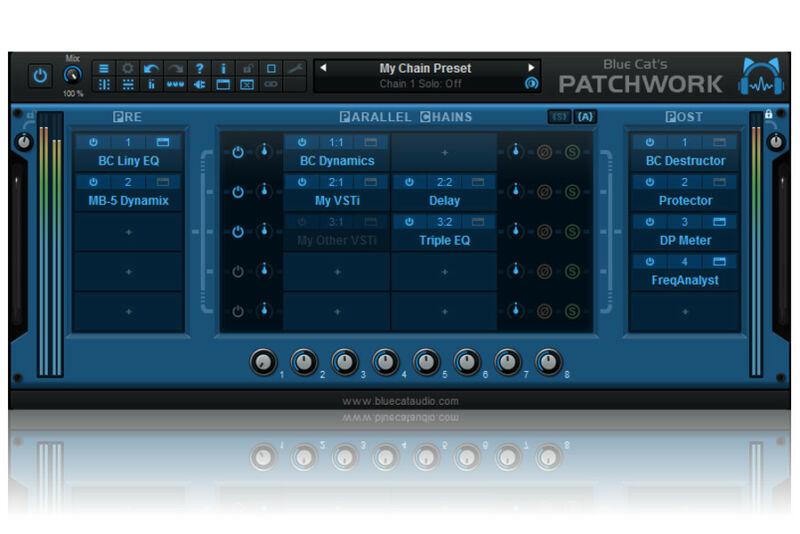The height and width of the screenshot is (534, 800).
Task: Click the main menu hamburger icon
Action: pos(104,68)
